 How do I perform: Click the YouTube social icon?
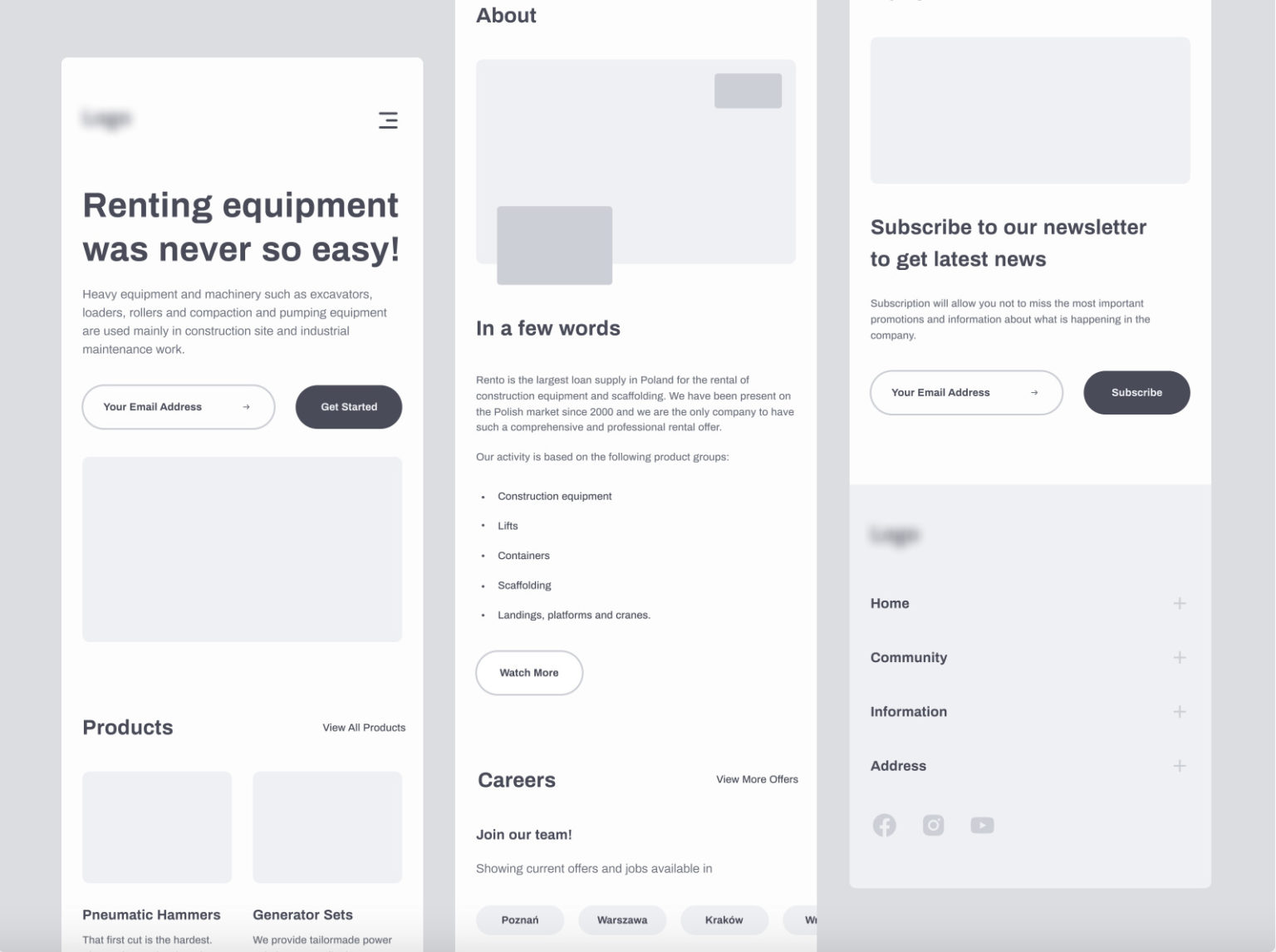(x=982, y=825)
